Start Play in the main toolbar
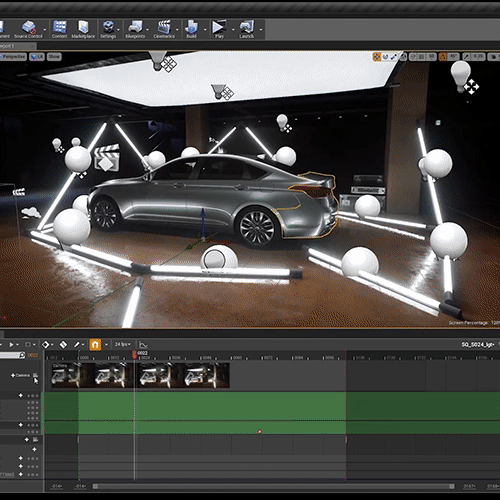The height and width of the screenshot is (500, 500). click(x=219, y=29)
